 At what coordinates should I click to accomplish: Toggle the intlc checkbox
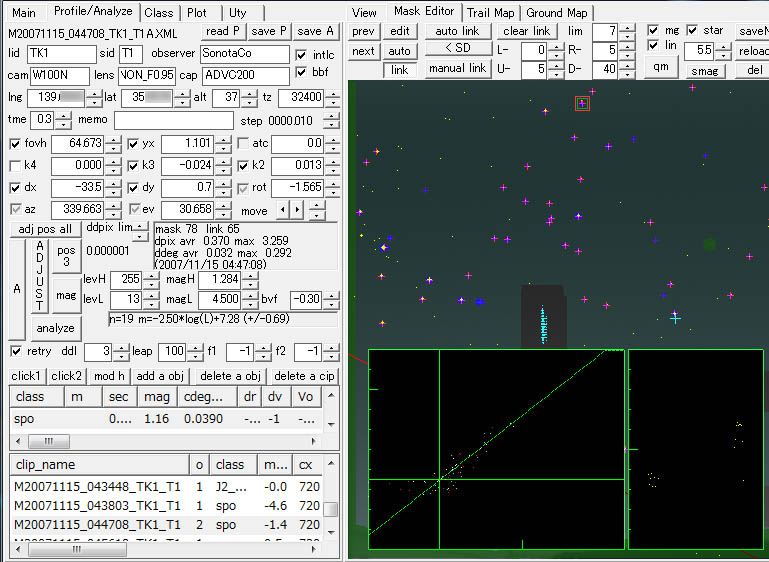point(303,53)
